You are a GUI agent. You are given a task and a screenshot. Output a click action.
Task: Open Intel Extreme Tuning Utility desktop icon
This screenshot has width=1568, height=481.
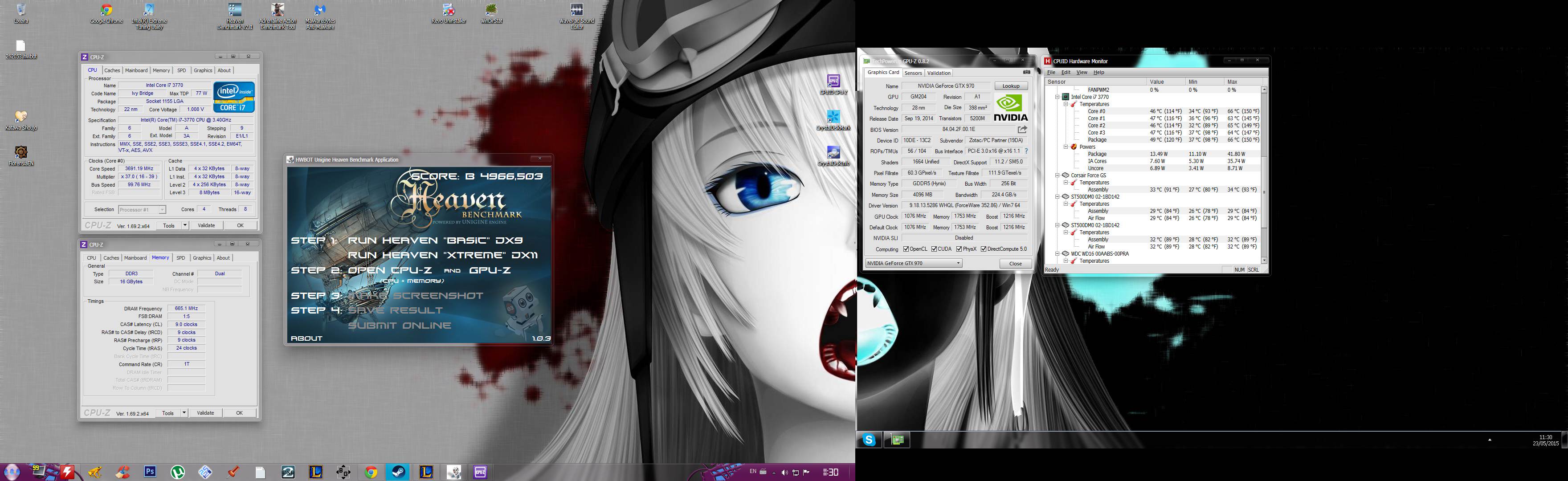[x=149, y=16]
